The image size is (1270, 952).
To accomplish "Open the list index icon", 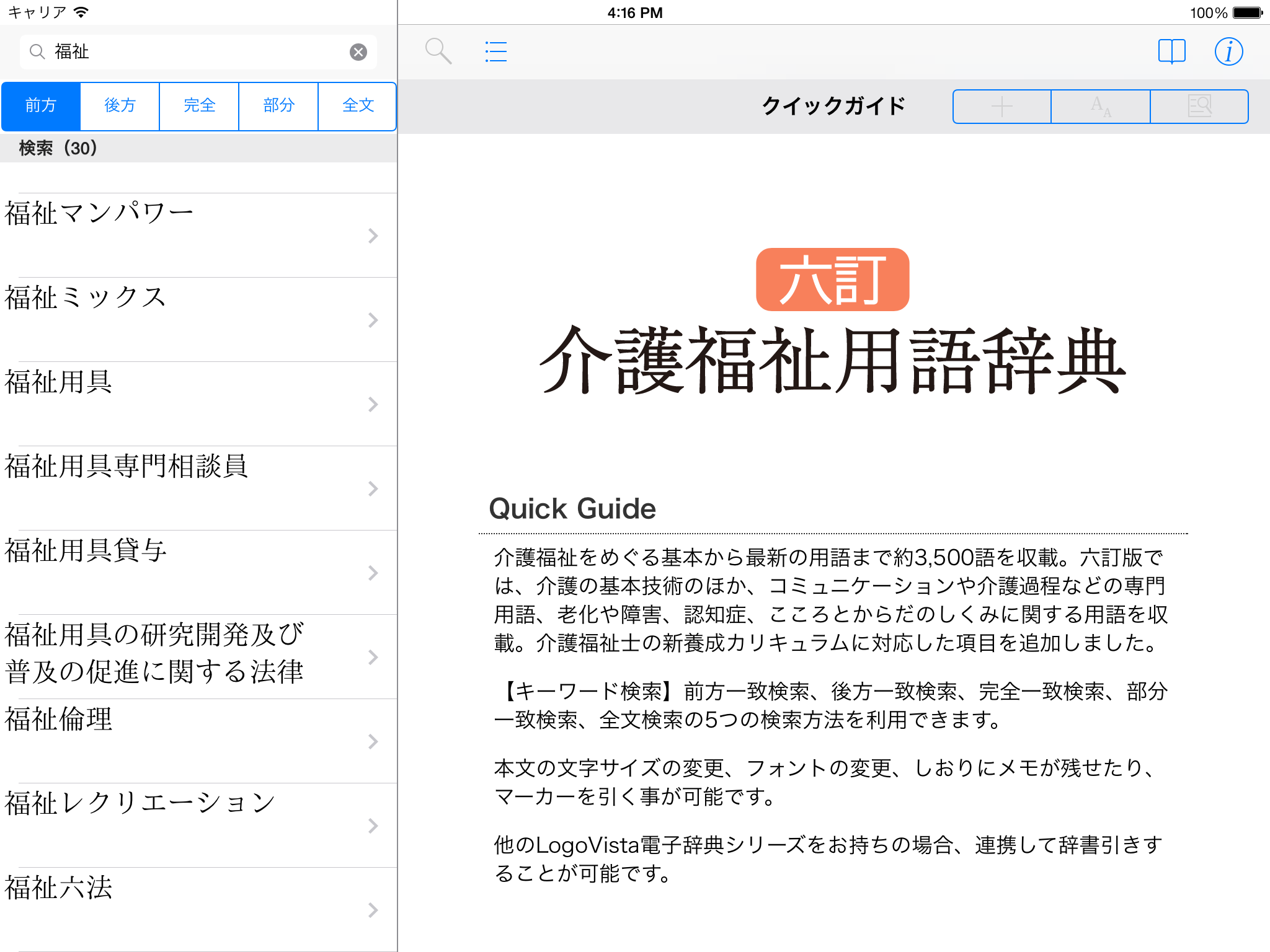I will click(x=495, y=51).
